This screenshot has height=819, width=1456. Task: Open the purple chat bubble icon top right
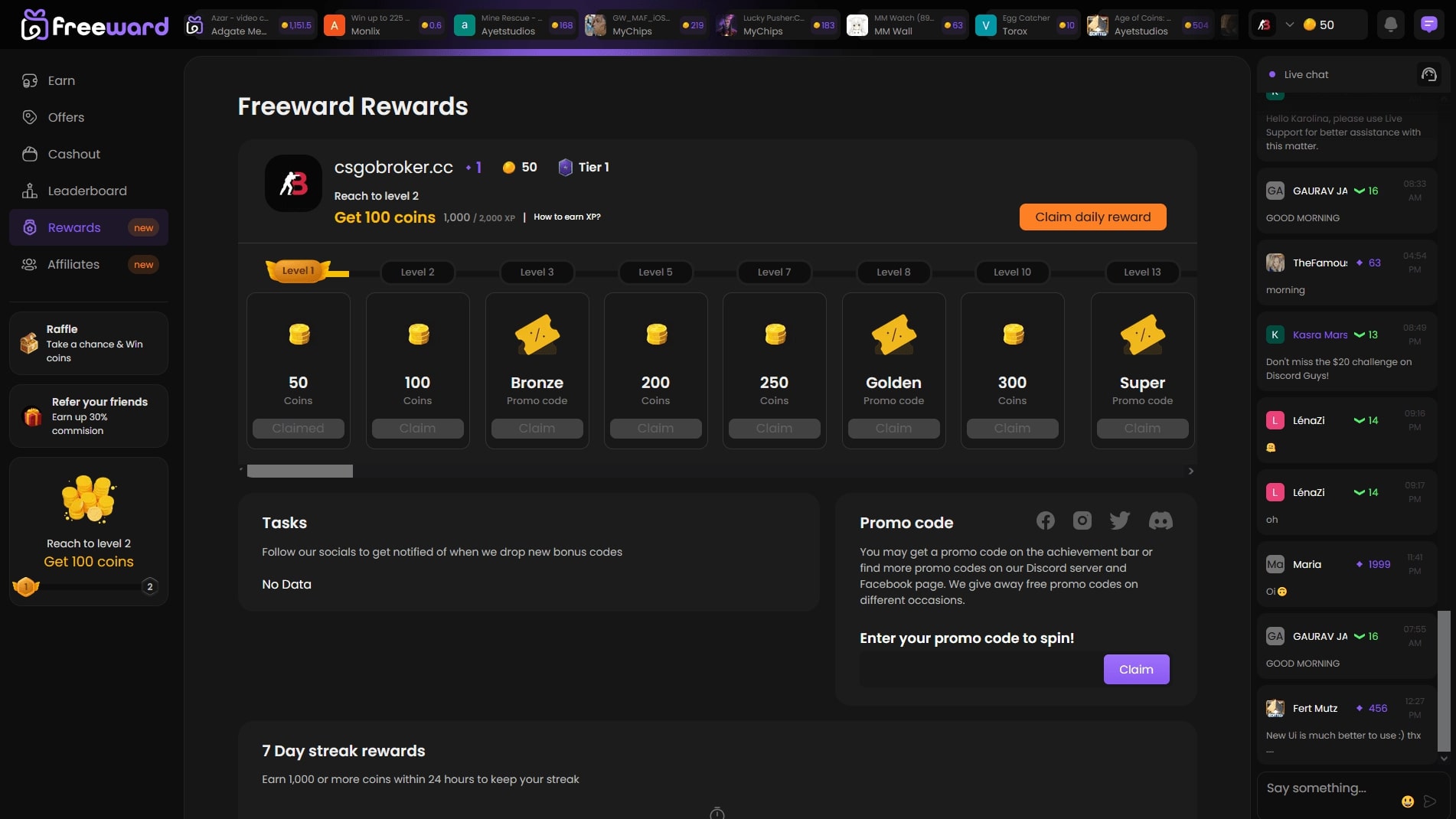click(1428, 24)
